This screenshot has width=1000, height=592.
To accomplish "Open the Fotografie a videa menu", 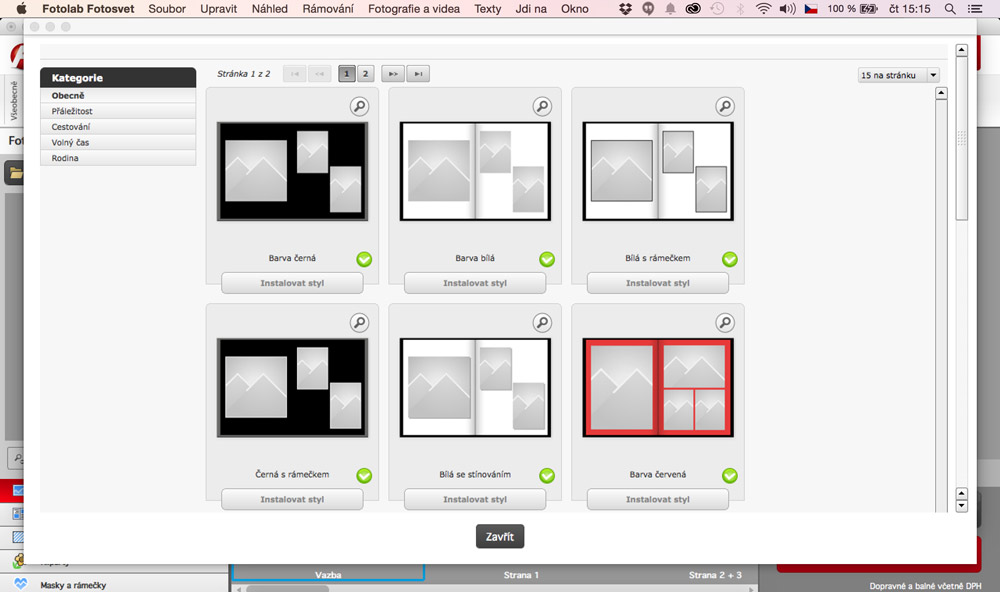I will (414, 9).
